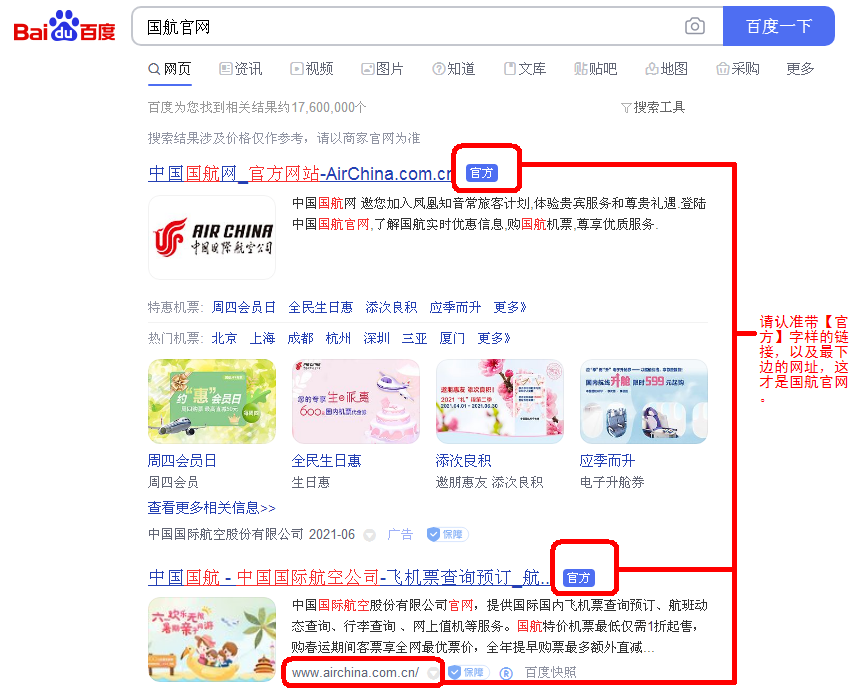Open the 搜索工具 filter
868x697 pixels.
pos(653,107)
